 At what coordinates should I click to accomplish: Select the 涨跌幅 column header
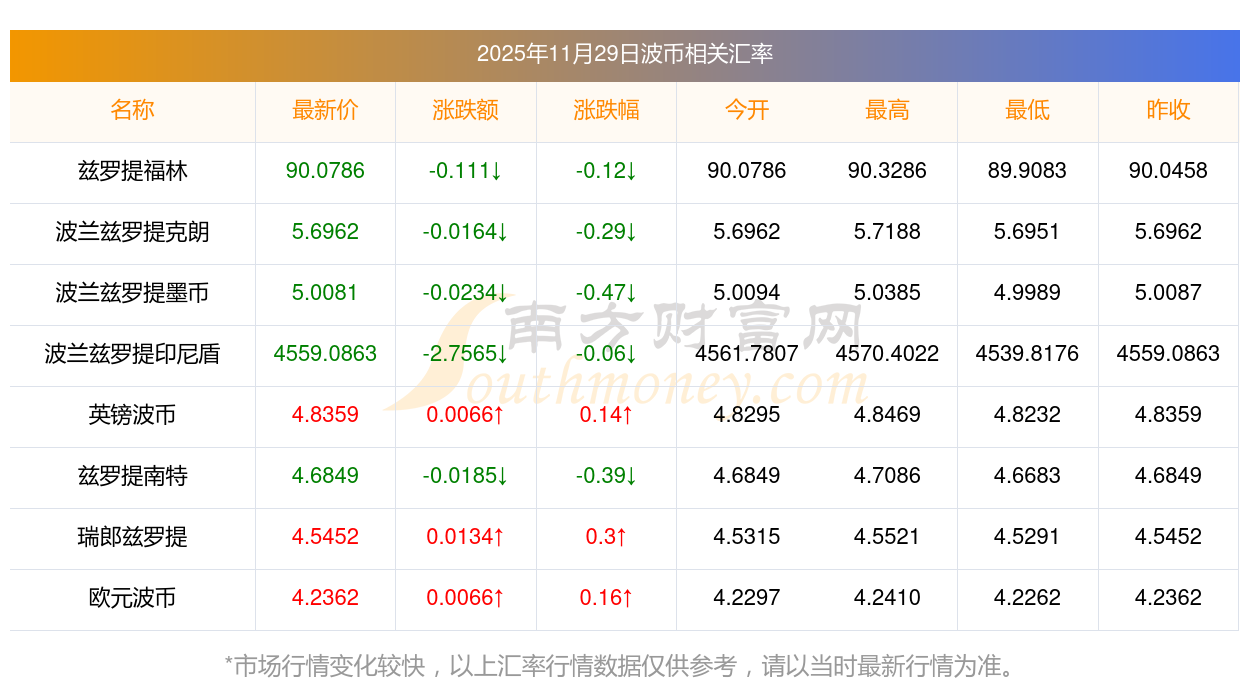(x=606, y=110)
